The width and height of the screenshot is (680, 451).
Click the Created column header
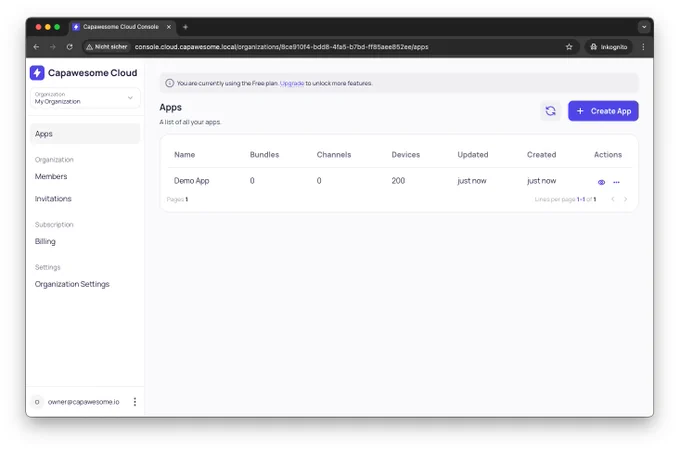click(541, 155)
